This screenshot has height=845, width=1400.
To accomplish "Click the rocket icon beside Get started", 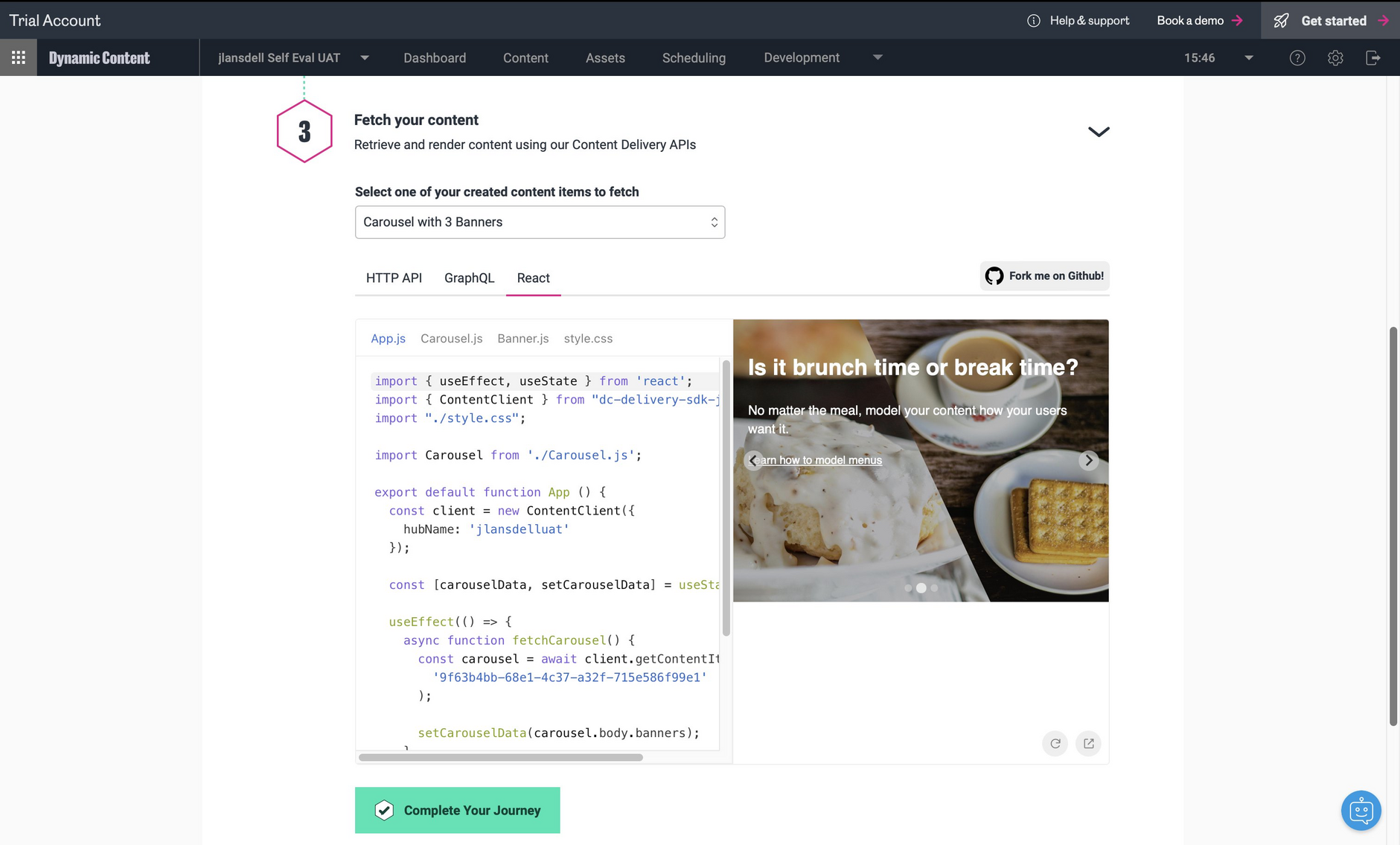I will click(1281, 21).
